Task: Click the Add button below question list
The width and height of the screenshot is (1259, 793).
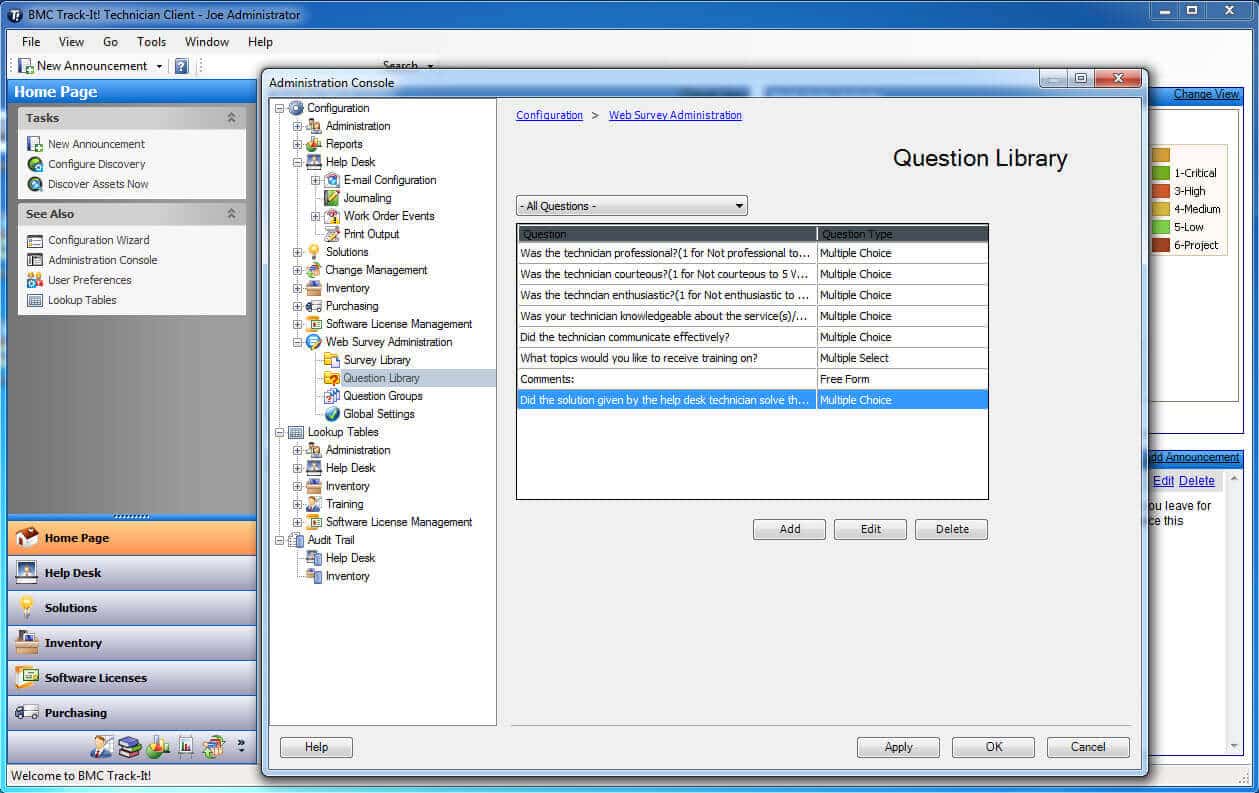Action: (x=790, y=529)
